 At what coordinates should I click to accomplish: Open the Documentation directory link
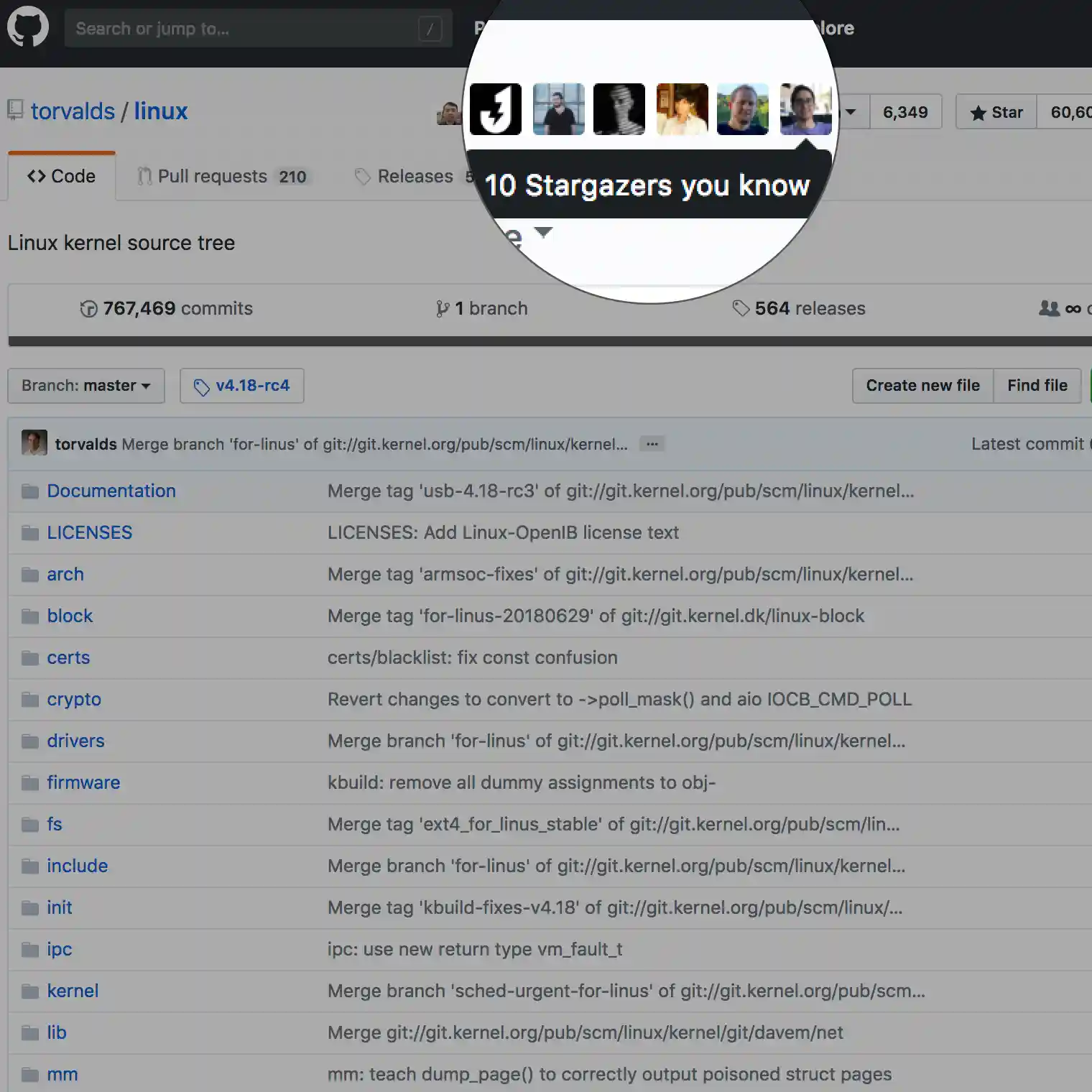pyautogui.click(x=111, y=491)
